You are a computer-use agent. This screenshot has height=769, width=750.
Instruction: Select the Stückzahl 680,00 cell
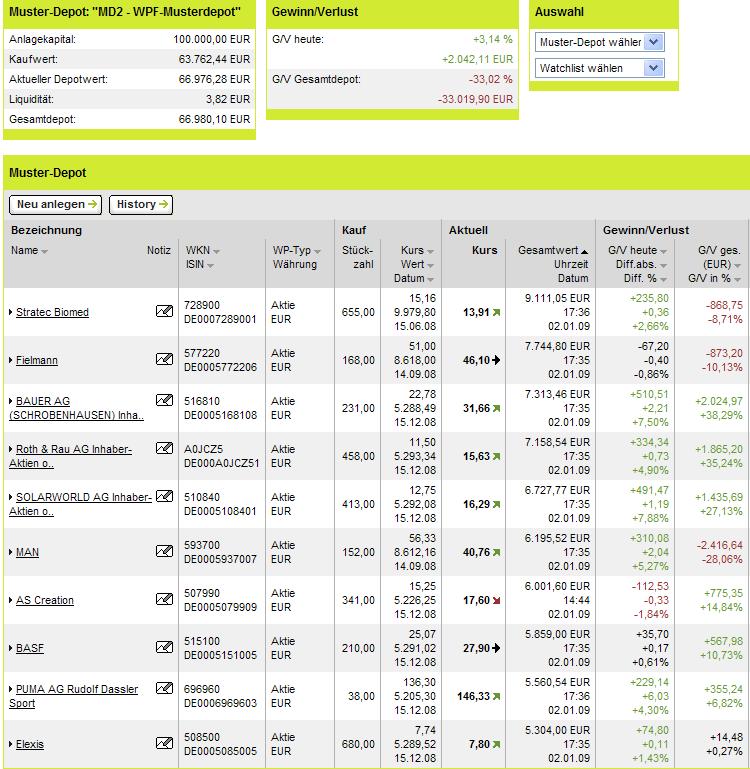(358, 744)
